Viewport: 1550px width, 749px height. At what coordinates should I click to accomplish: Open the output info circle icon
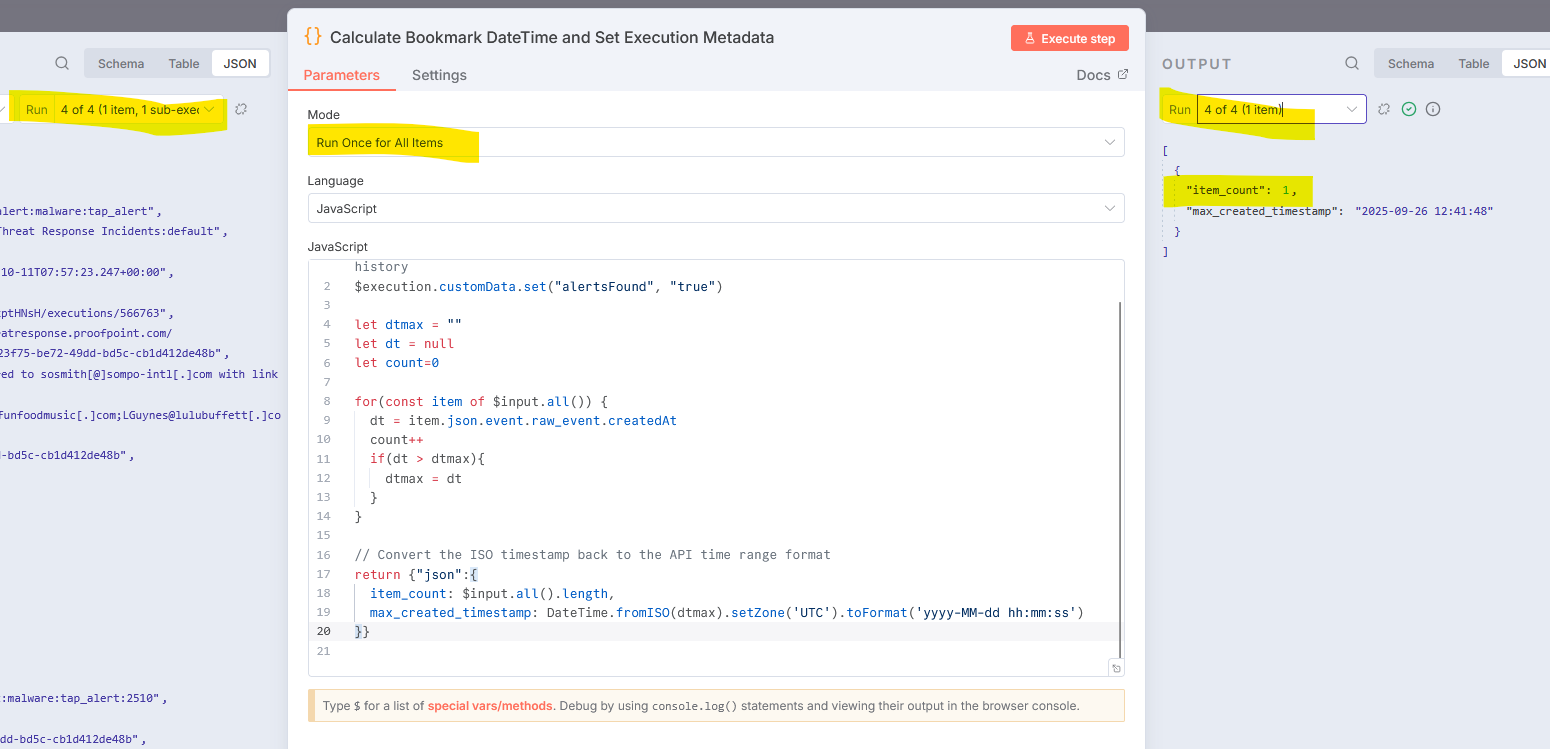tap(1433, 109)
